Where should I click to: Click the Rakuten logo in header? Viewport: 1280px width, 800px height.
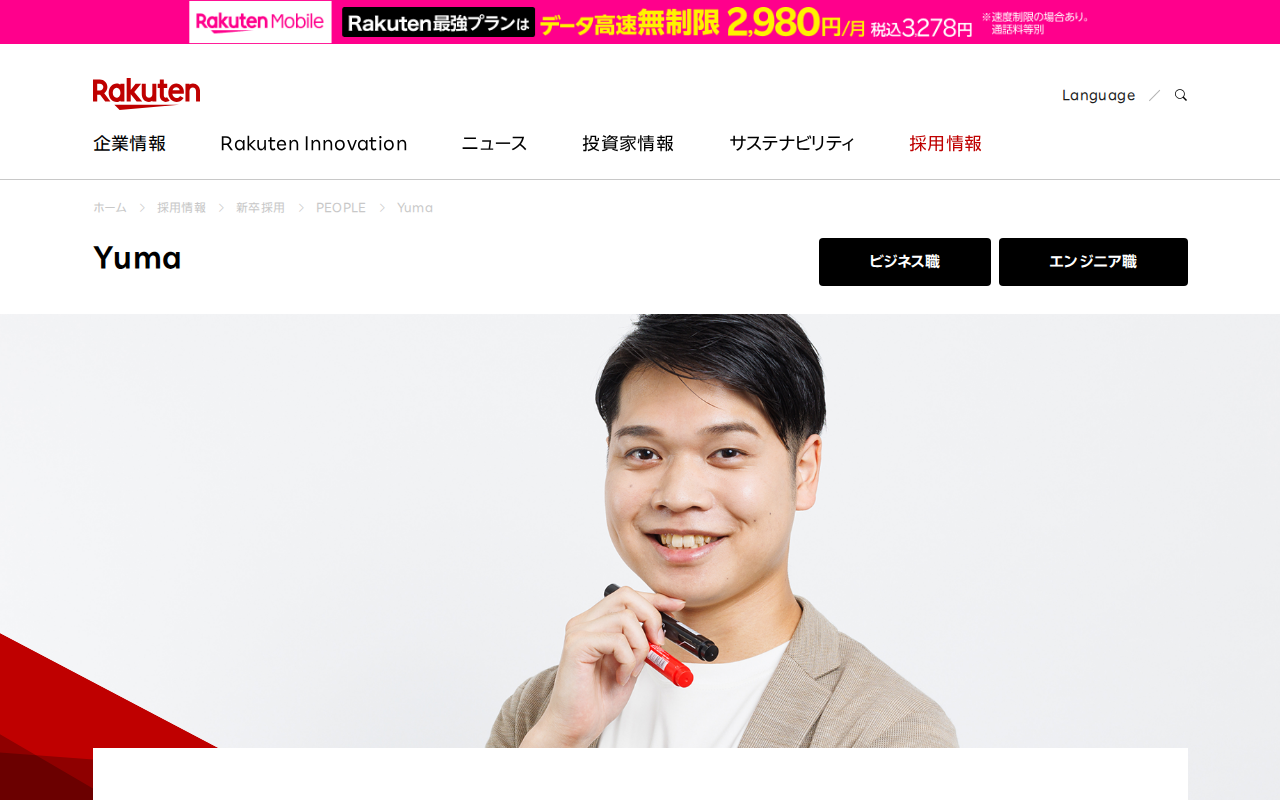[x=146, y=93]
